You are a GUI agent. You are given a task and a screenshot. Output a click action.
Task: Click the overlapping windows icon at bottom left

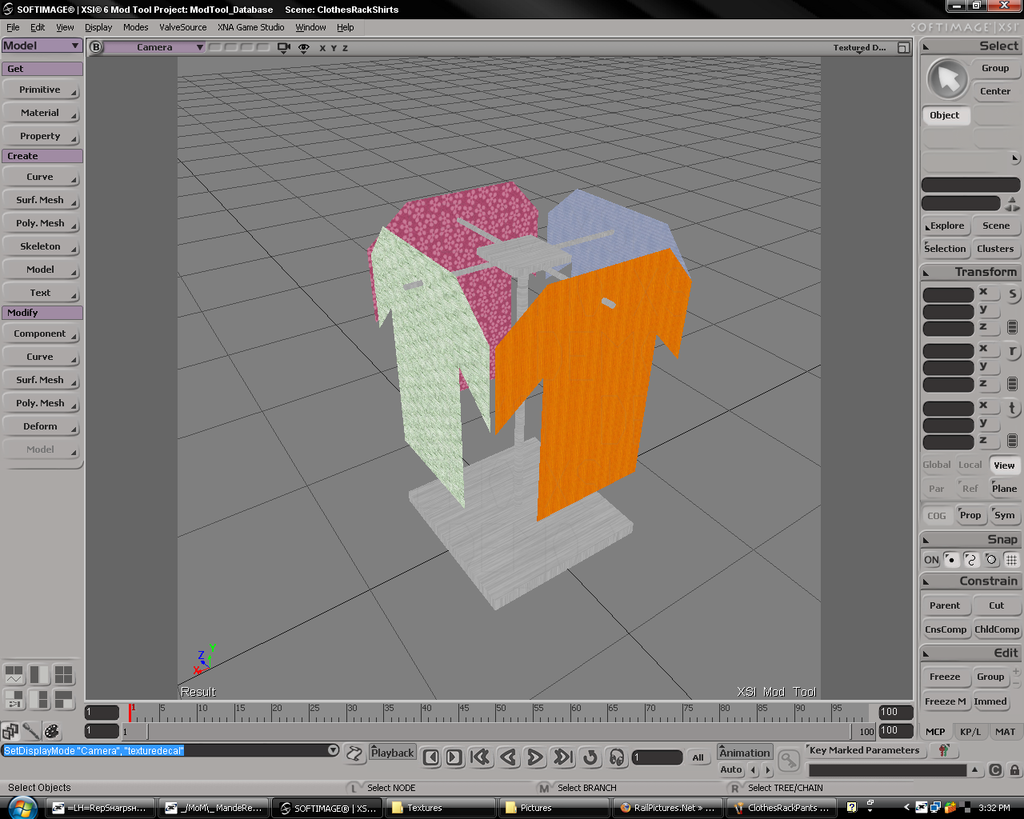pyautogui.click(x=10, y=731)
